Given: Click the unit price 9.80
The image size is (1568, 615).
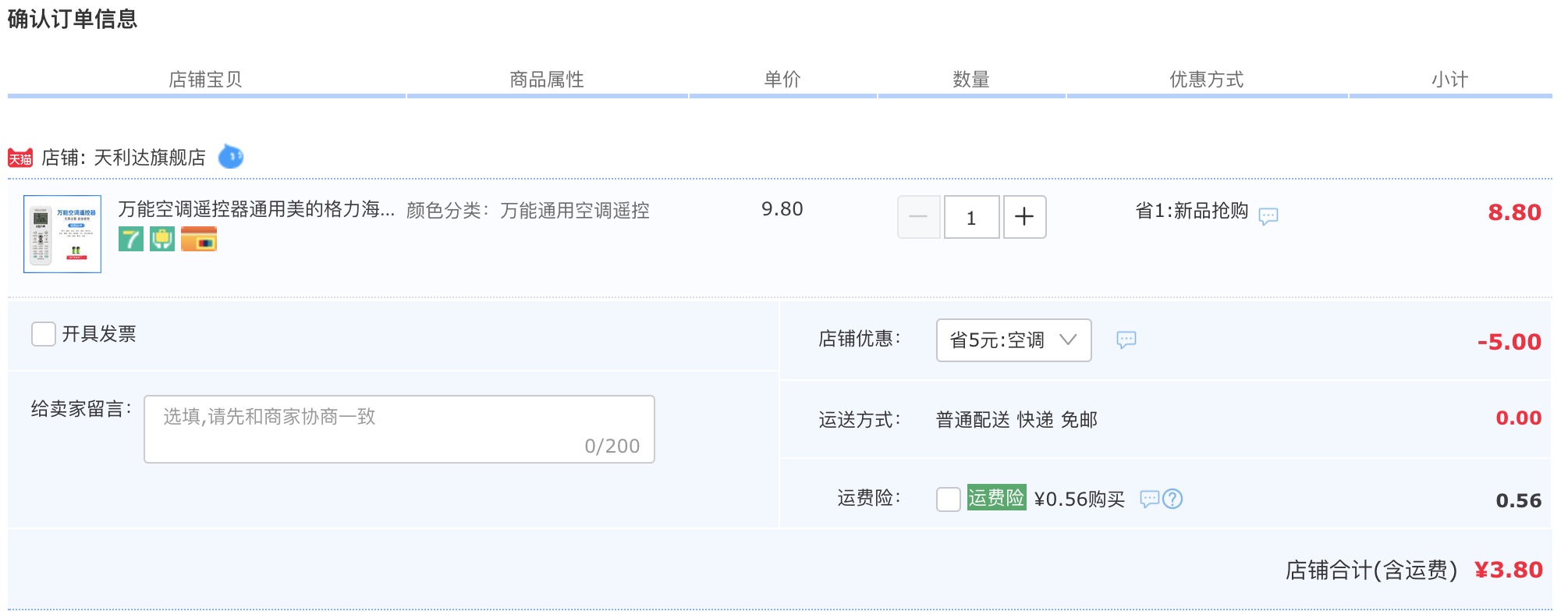Looking at the screenshot, I should point(782,209).
